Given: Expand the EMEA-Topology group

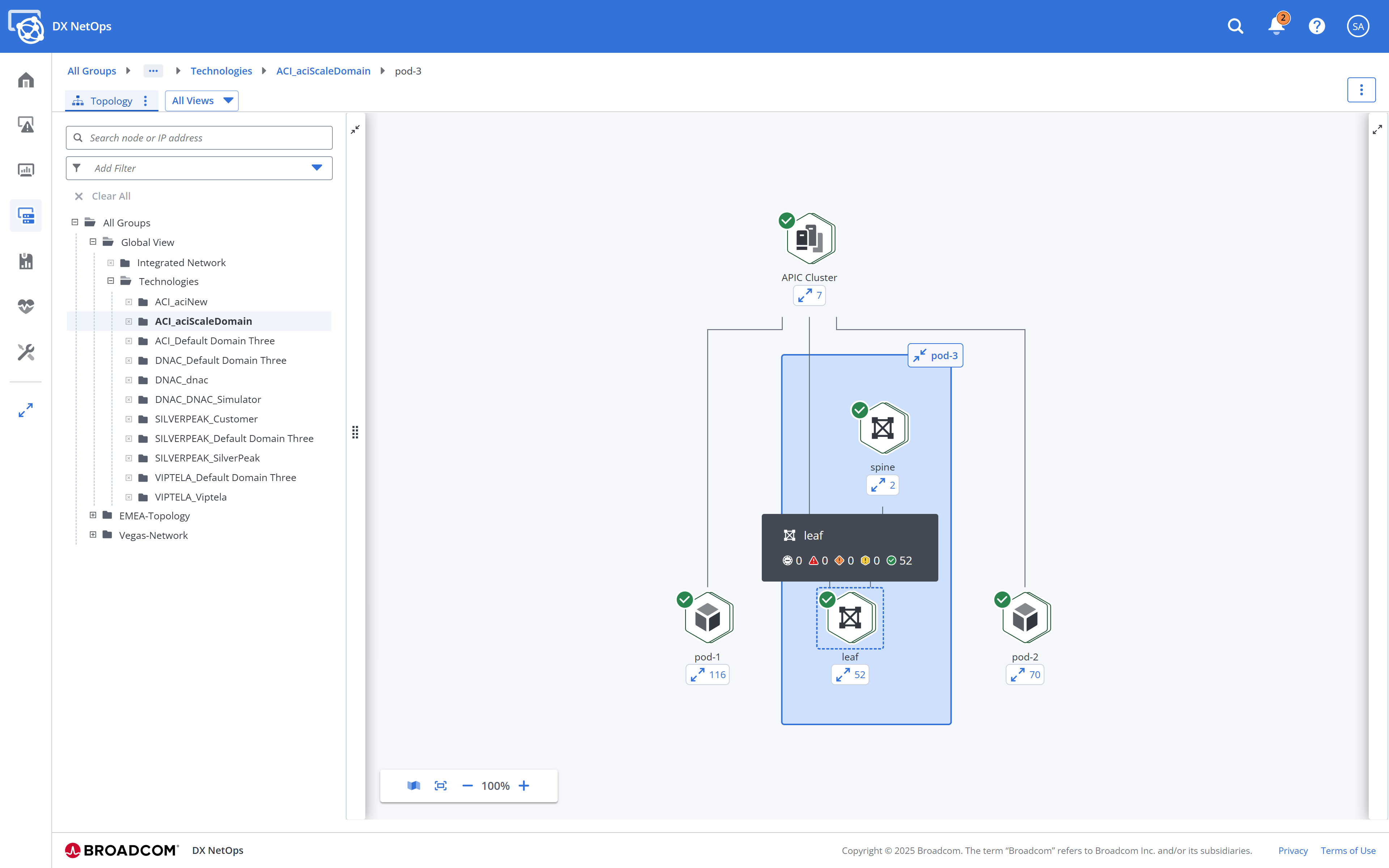Looking at the screenshot, I should [x=93, y=515].
